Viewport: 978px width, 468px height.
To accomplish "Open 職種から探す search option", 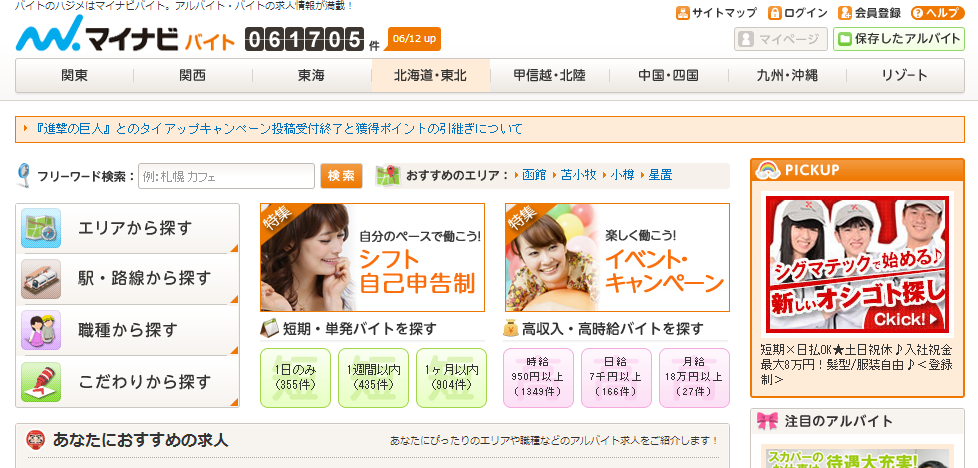I will 127,330.
